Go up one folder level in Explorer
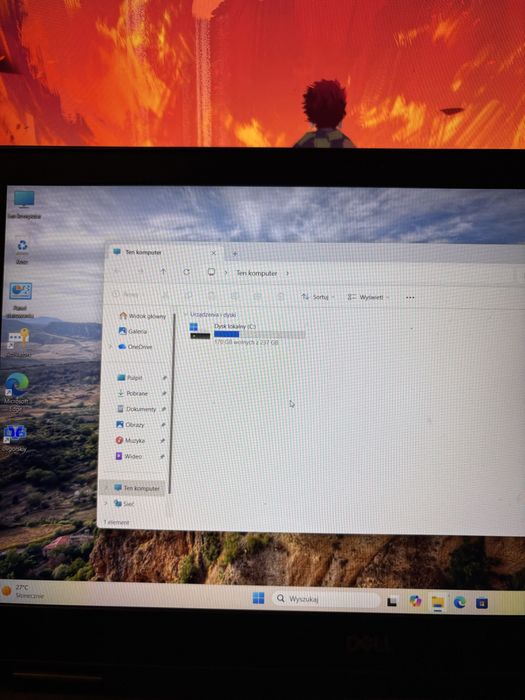The width and height of the screenshot is (525, 700). (x=163, y=271)
